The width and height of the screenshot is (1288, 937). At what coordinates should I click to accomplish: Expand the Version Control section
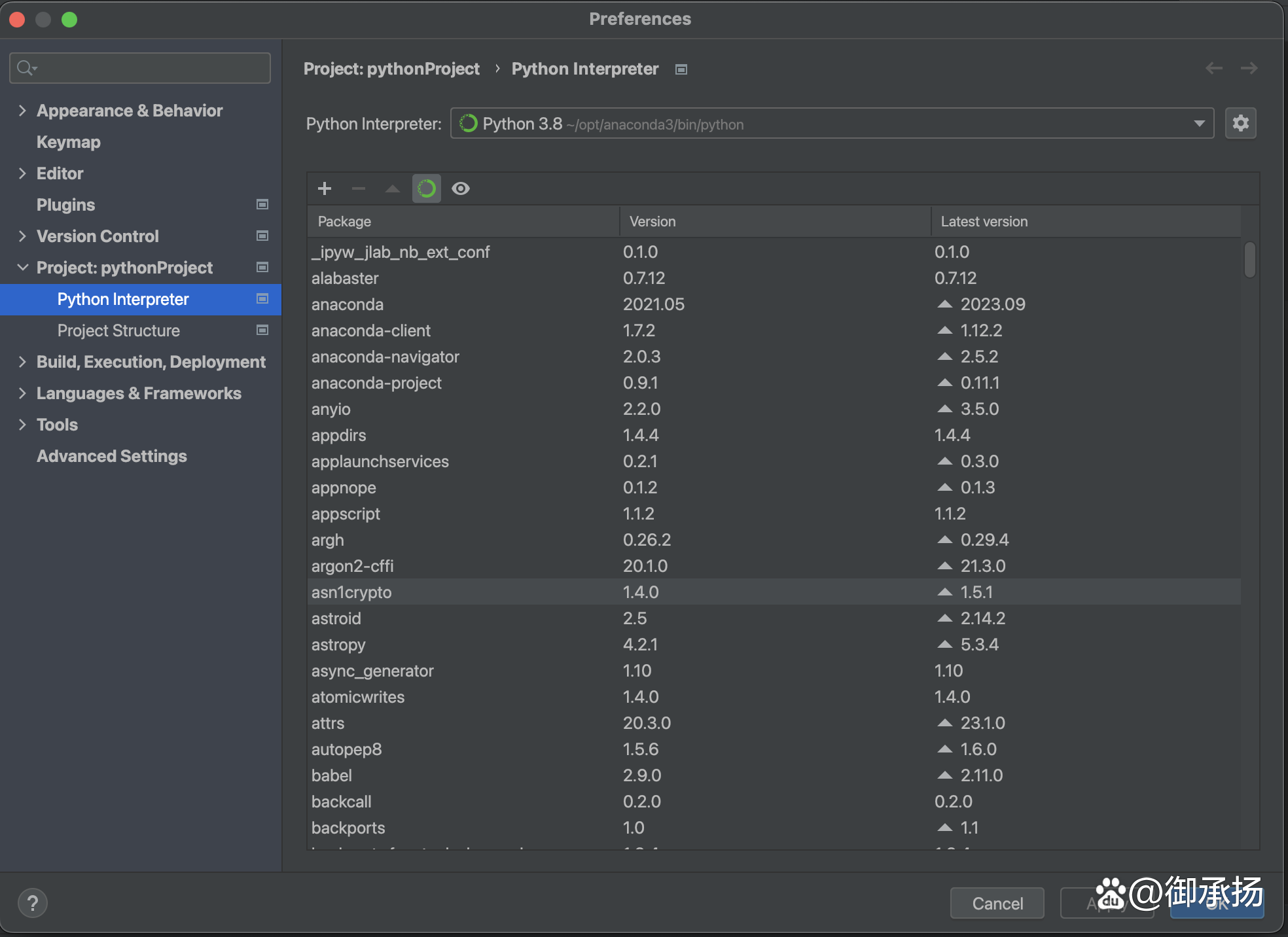click(x=22, y=236)
